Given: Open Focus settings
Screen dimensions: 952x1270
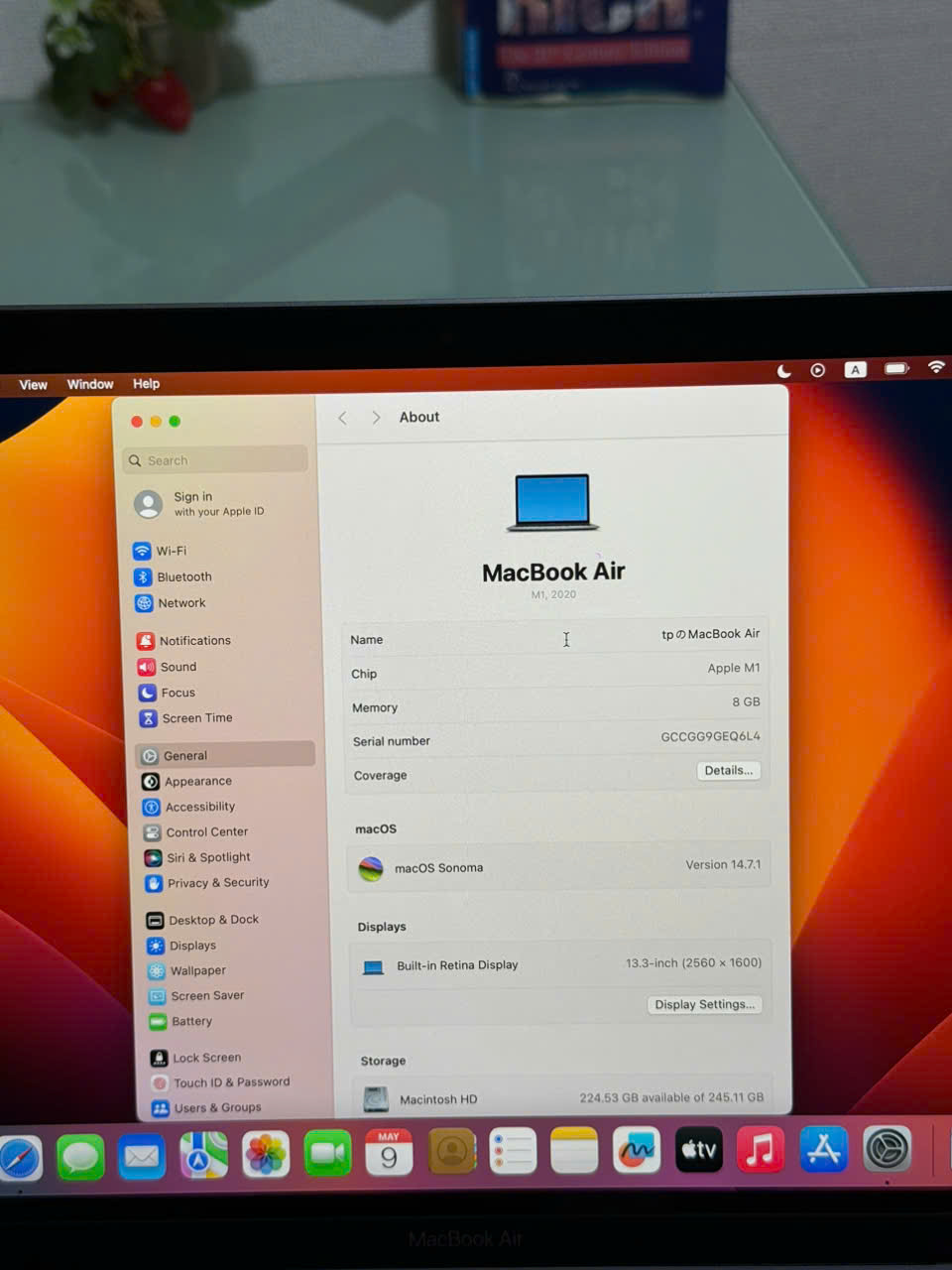Looking at the screenshot, I should (x=167, y=693).
